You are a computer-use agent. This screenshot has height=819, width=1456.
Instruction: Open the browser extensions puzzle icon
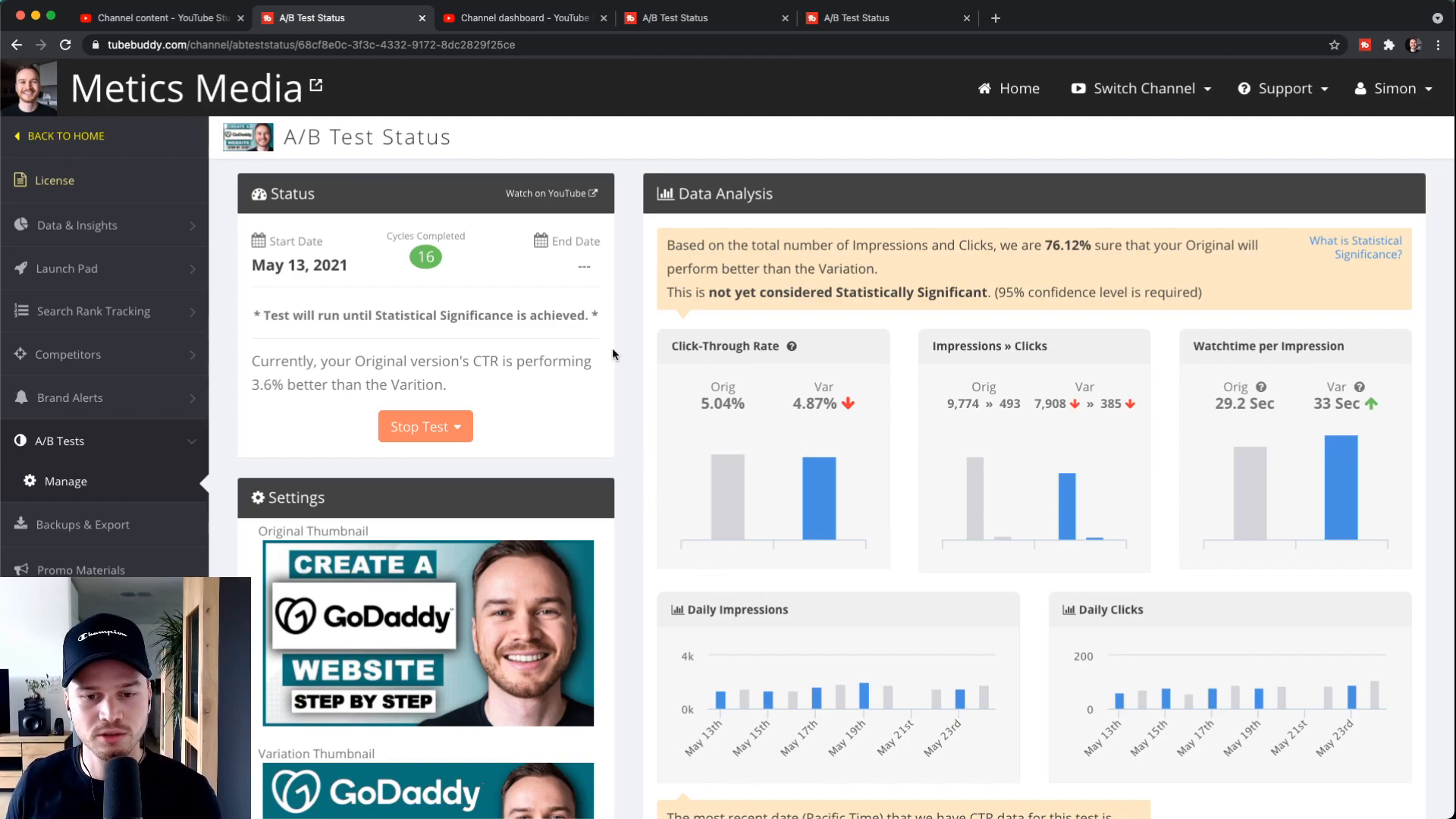(1389, 45)
